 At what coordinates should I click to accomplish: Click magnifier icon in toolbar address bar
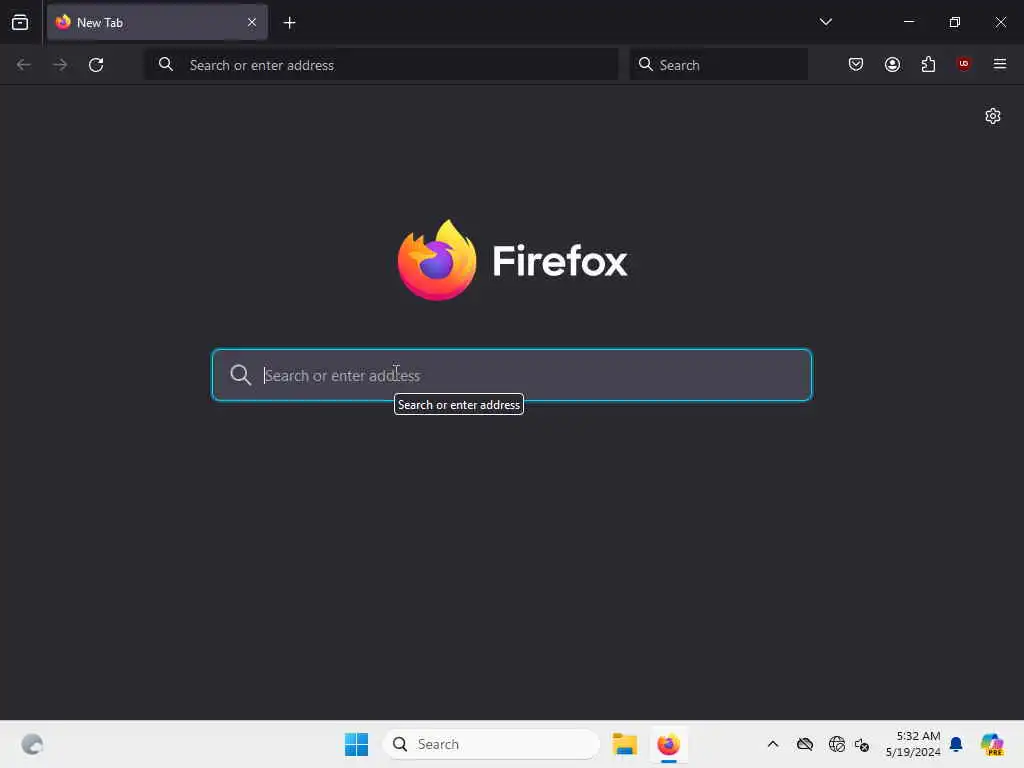click(166, 64)
